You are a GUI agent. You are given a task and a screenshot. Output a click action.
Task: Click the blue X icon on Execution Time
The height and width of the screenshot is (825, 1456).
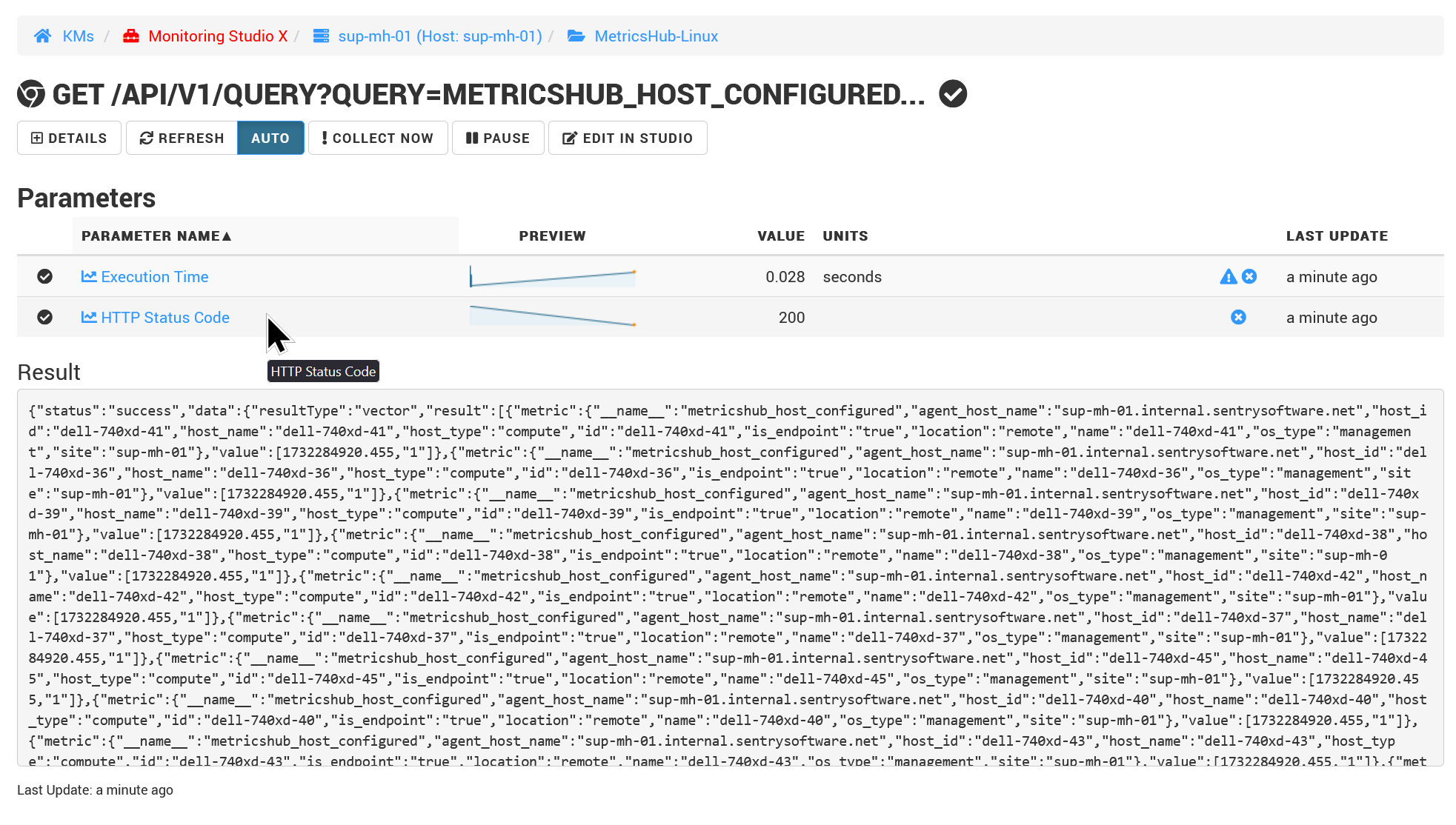pos(1249,277)
